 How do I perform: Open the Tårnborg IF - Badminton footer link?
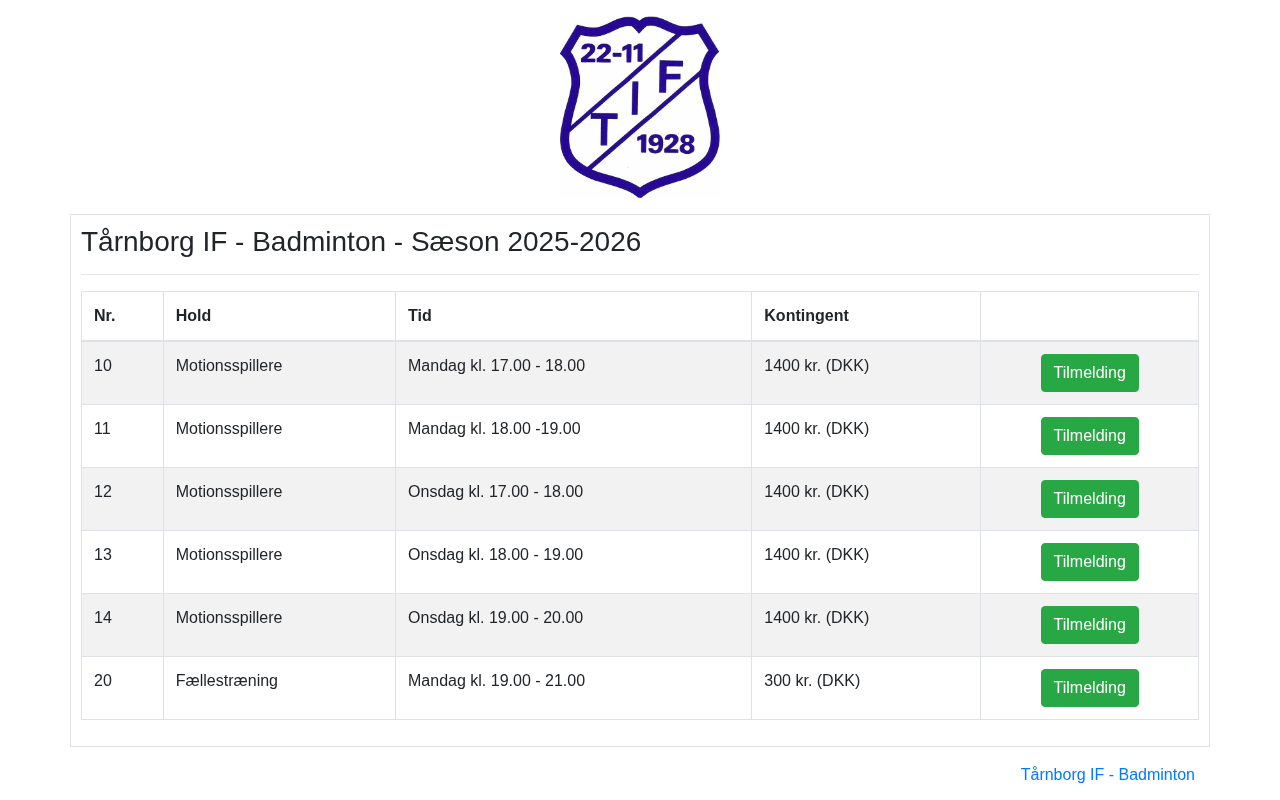click(1107, 775)
